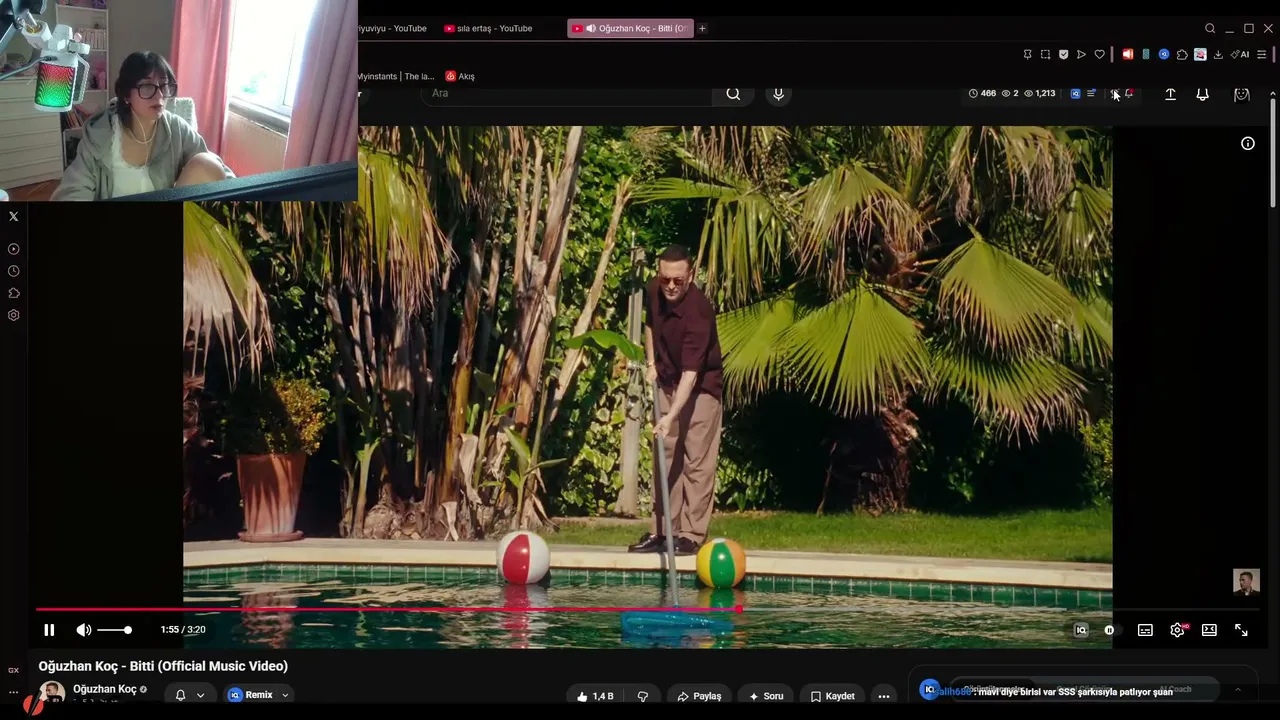
Task: Expand the Remix dropdown arrow
Action: 285,695
